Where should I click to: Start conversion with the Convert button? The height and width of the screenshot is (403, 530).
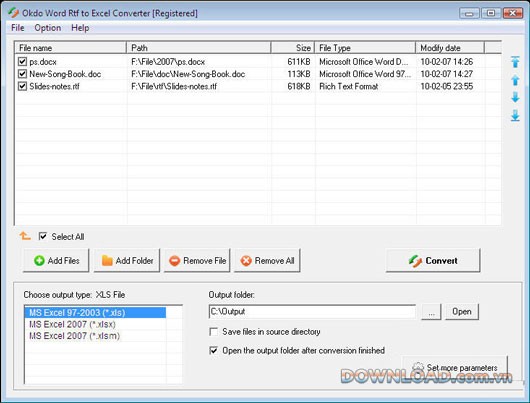[433, 260]
